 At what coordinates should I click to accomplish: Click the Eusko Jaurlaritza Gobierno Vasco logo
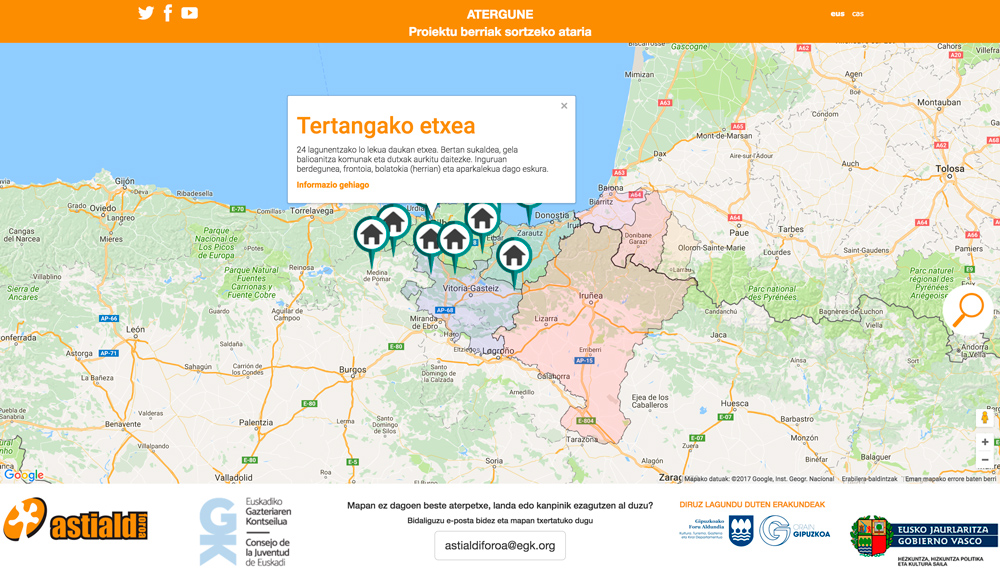924,540
